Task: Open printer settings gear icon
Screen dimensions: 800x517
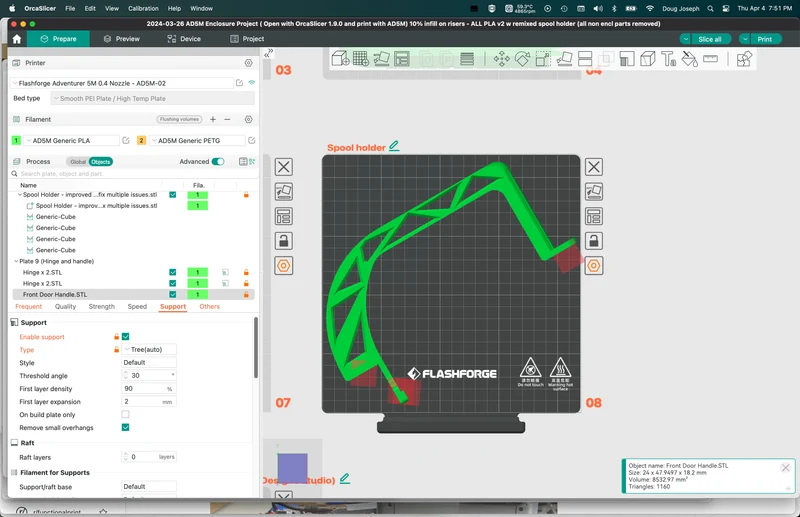Action: point(248,63)
